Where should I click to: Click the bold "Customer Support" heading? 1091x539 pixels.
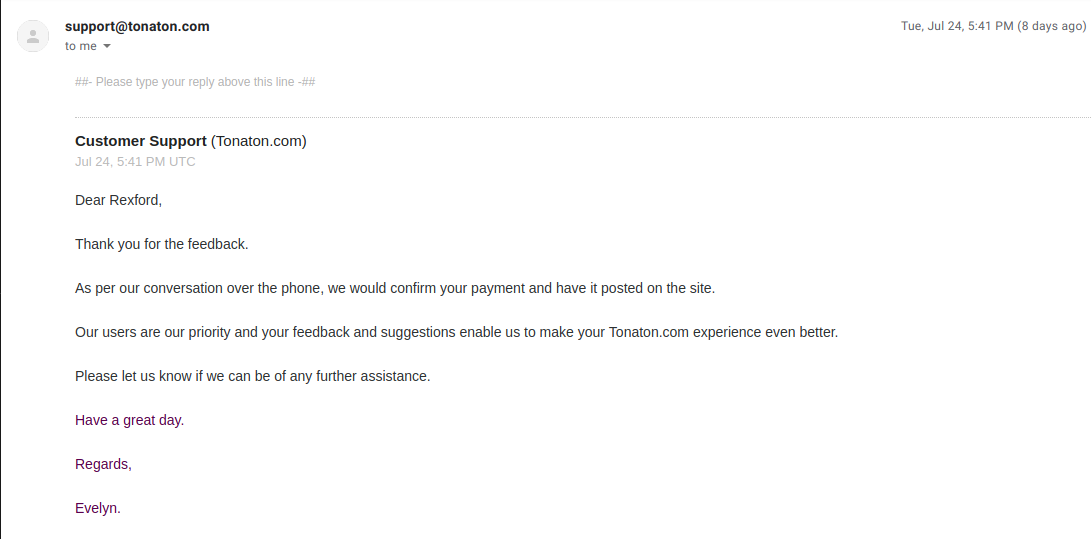click(141, 141)
